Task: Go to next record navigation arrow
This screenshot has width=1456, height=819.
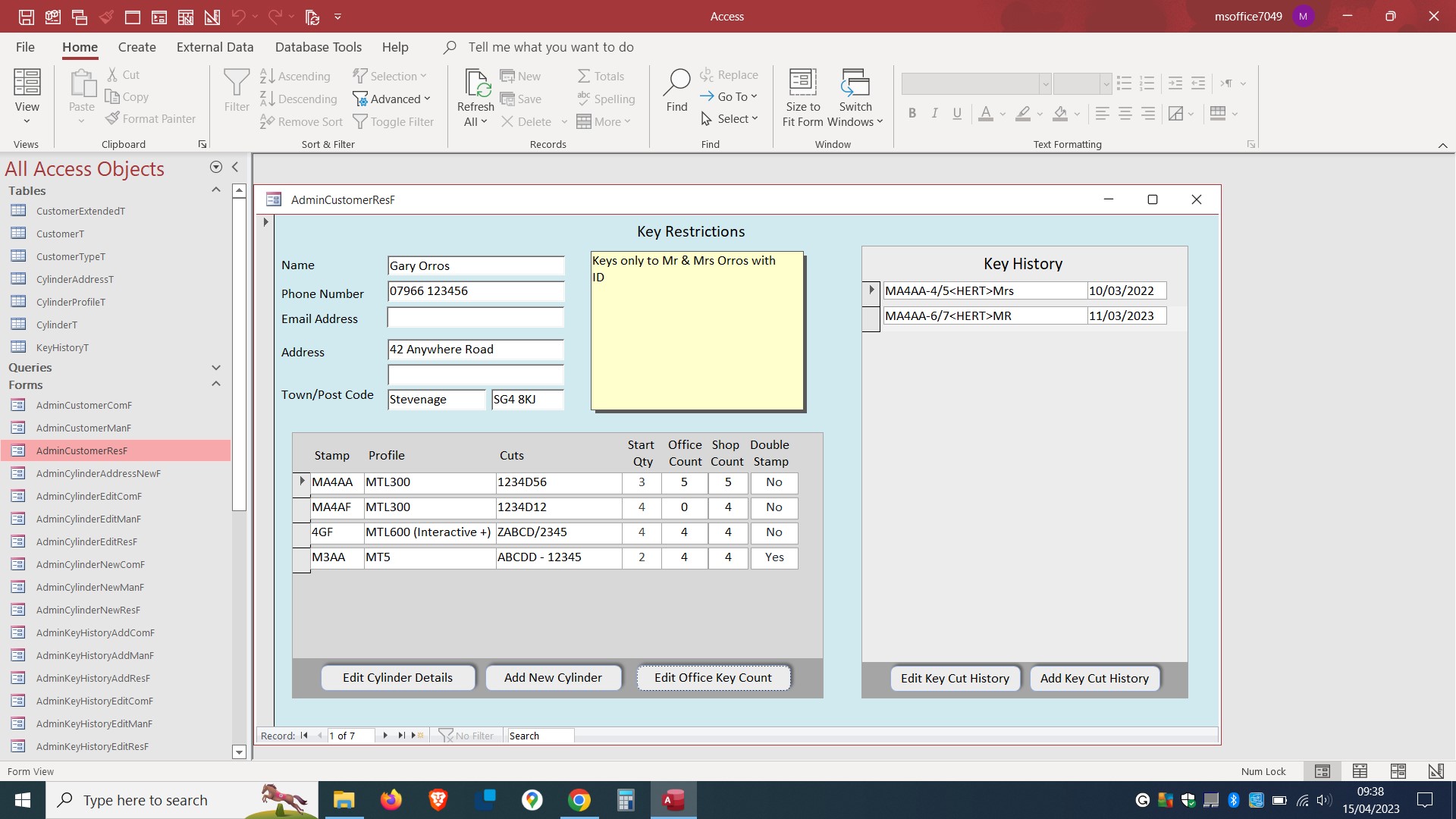Action: 385,736
